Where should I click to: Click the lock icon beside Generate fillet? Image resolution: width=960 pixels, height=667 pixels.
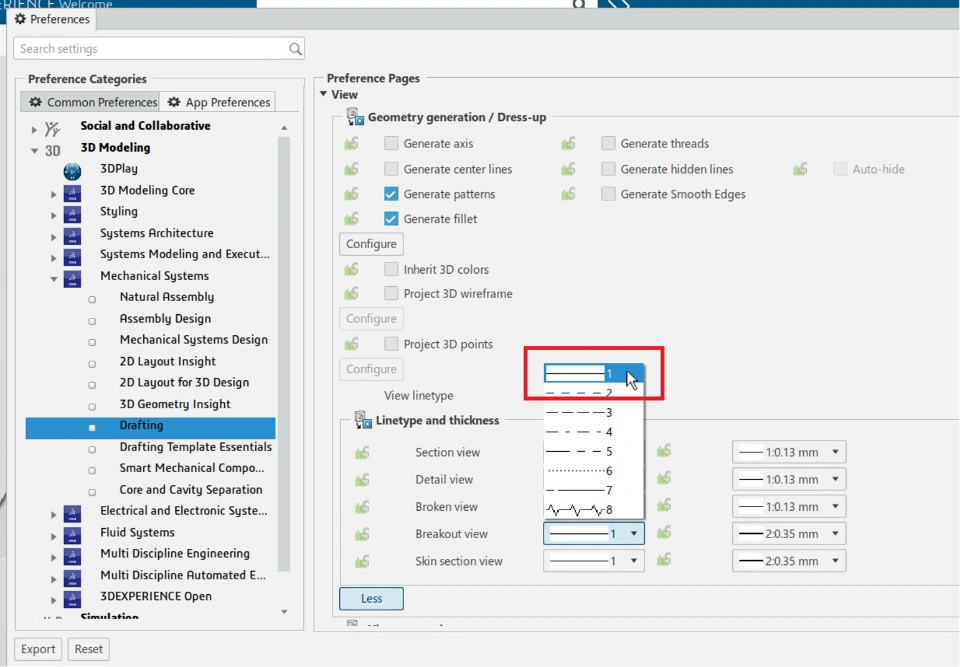tap(351, 218)
